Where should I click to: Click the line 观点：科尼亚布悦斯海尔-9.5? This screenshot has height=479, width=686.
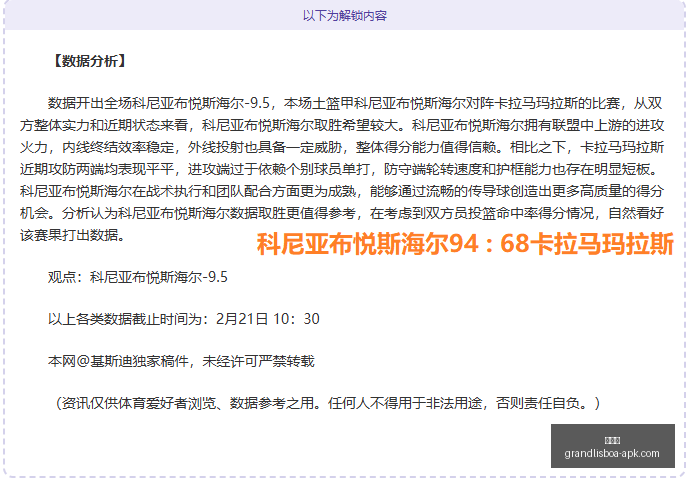tap(138, 277)
